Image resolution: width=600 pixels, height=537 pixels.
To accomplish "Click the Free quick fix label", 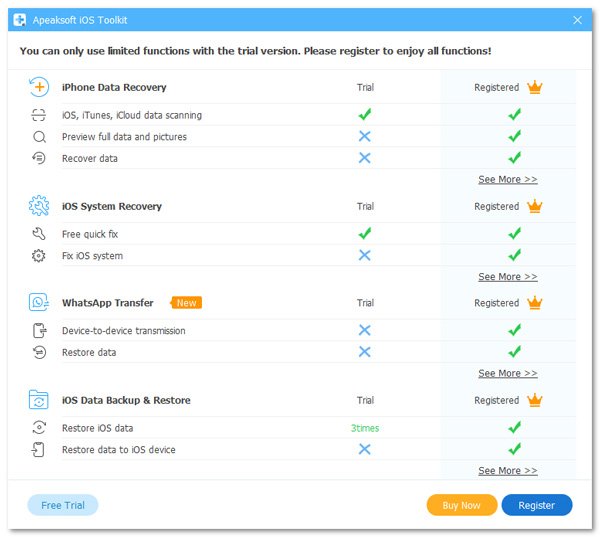I will coord(90,234).
